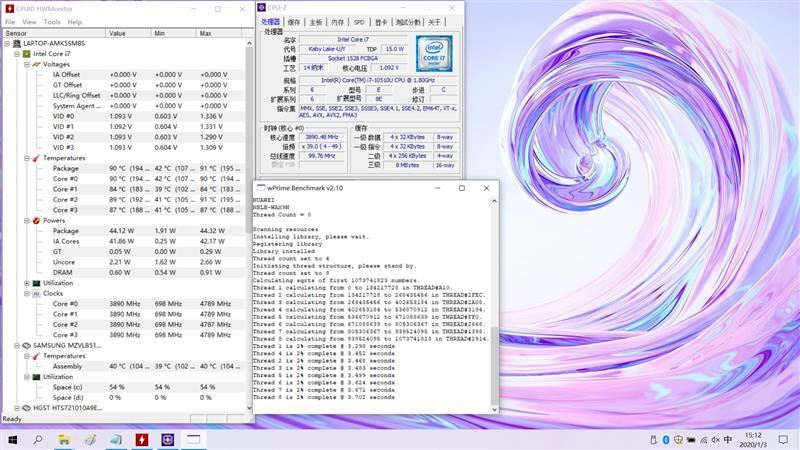The width and height of the screenshot is (800, 450).
Task: Click the lightning icon beside Voltages
Action: point(36,64)
